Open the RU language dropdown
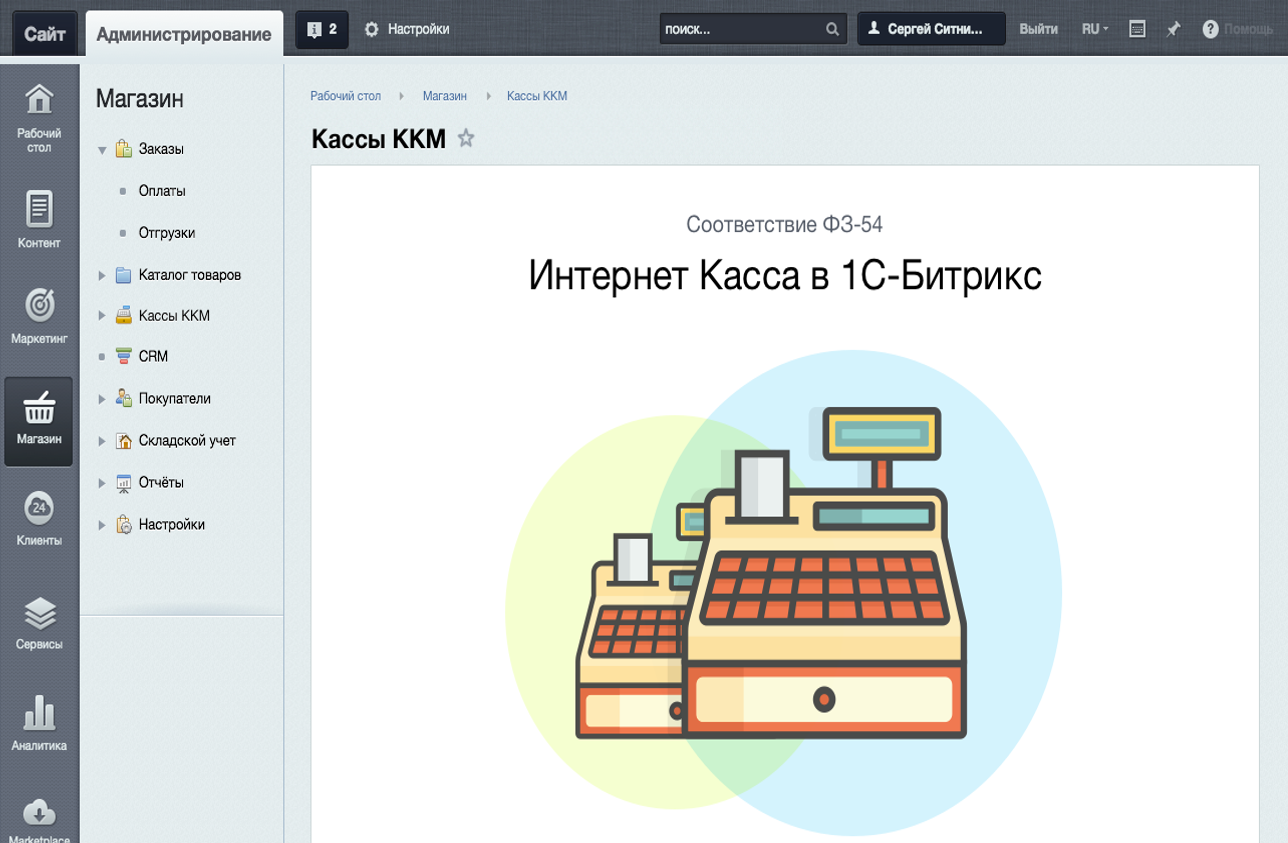The height and width of the screenshot is (843, 1288). pos(1095,29)
